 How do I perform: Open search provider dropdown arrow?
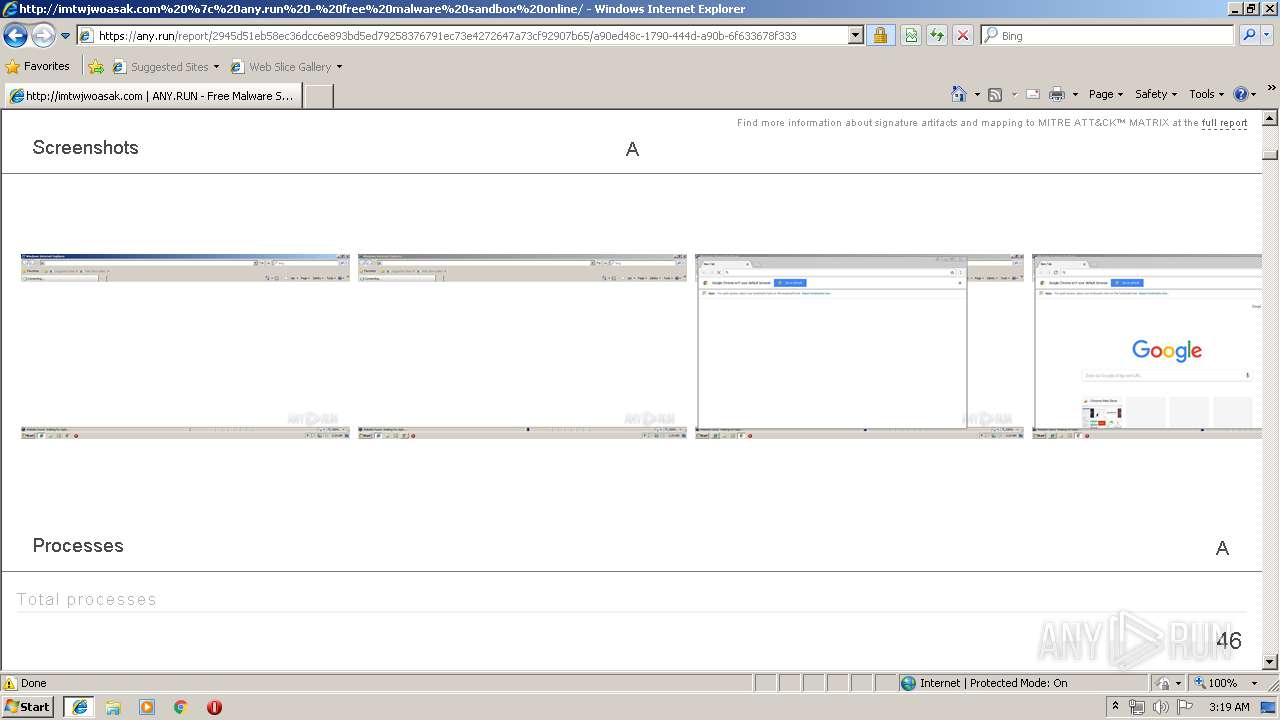click(x=1267, y=35)
